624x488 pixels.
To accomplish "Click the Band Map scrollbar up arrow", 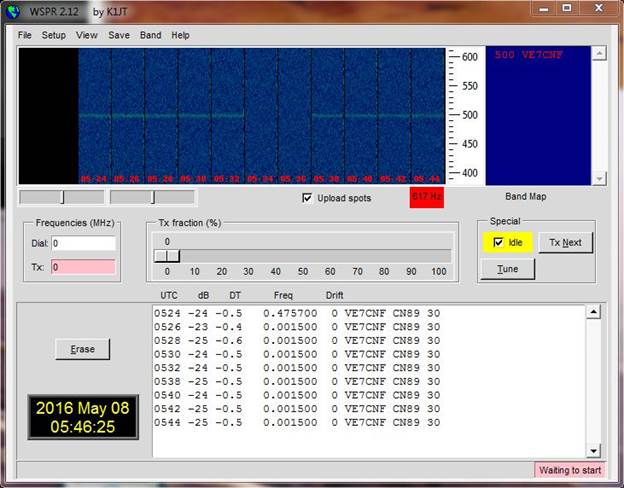I will [600, 53].
